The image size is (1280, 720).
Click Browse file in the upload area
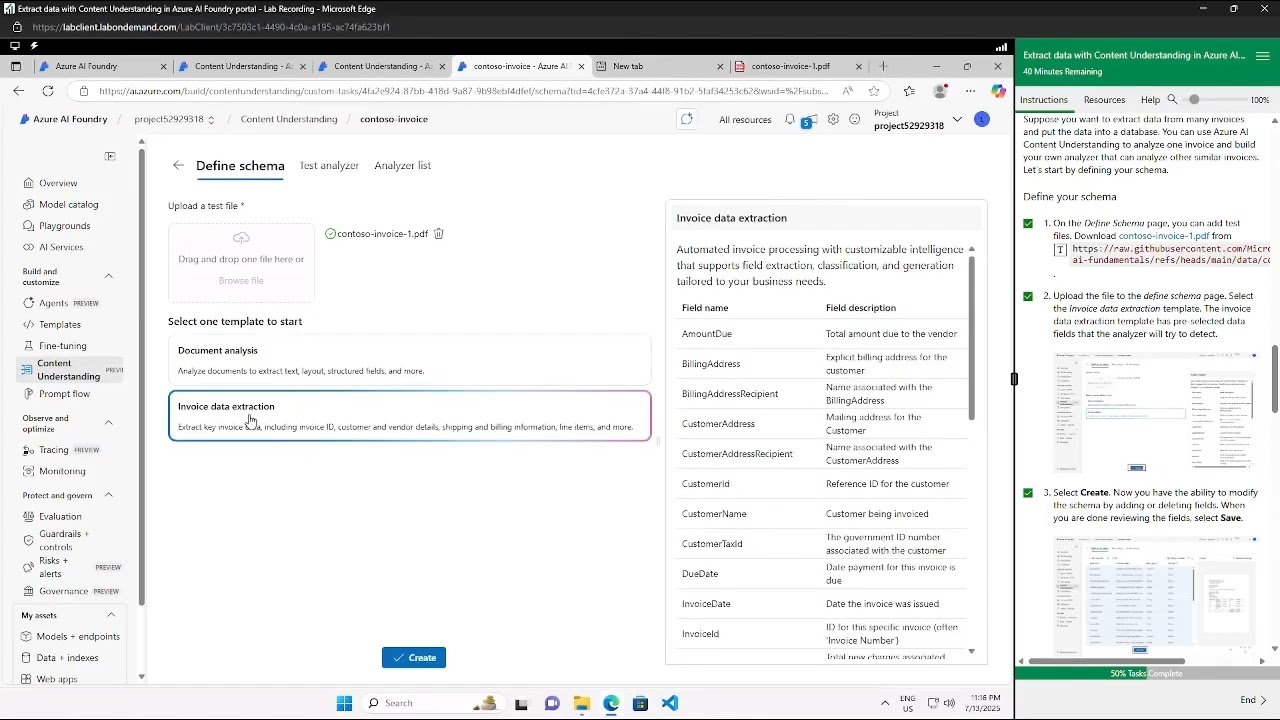[241, 281]
